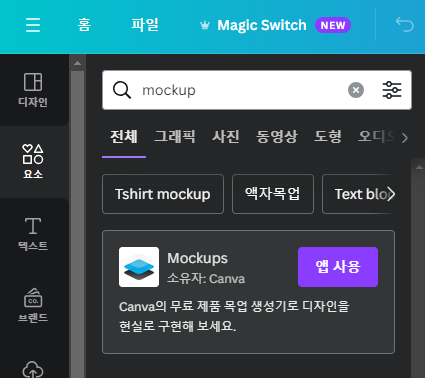Select the Text block suggestion chip

[x=358, y=194]
